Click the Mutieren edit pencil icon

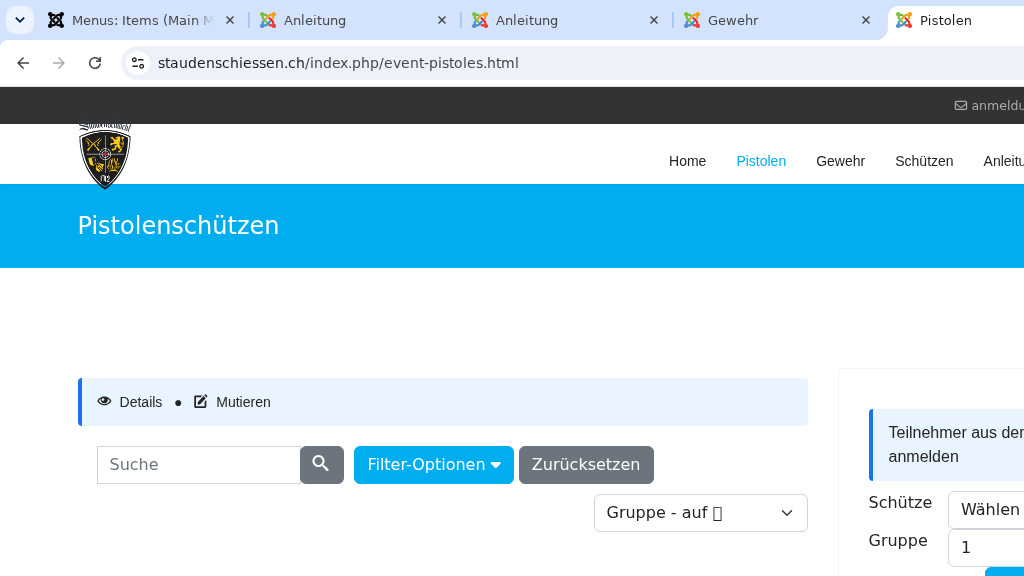tap(200, 401)
